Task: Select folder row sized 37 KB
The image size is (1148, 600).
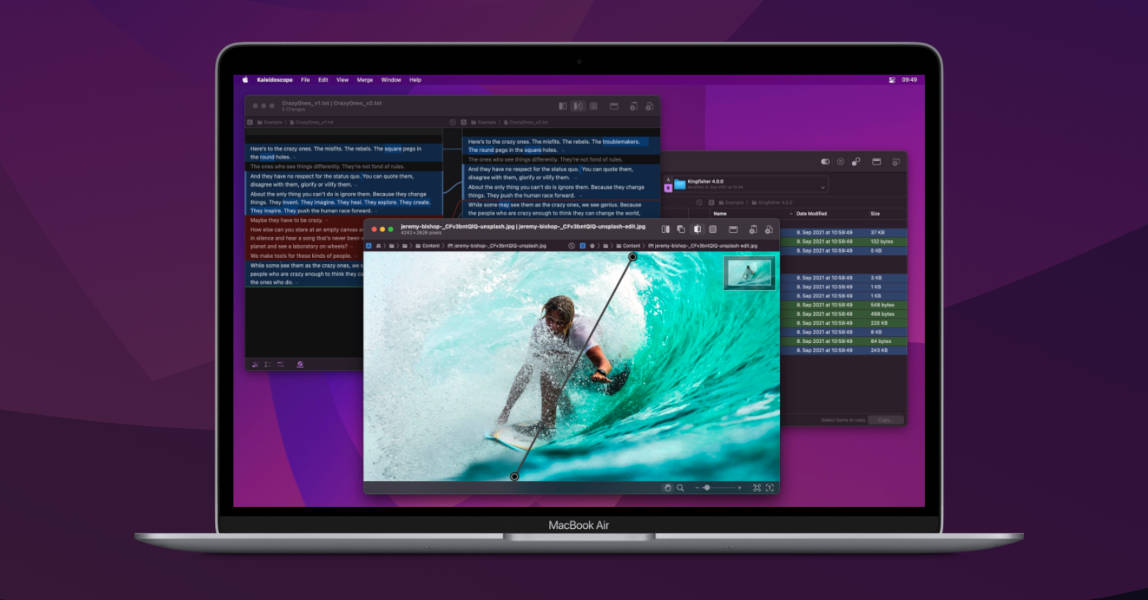Action: pyautogui.click(x=842, y=232)
